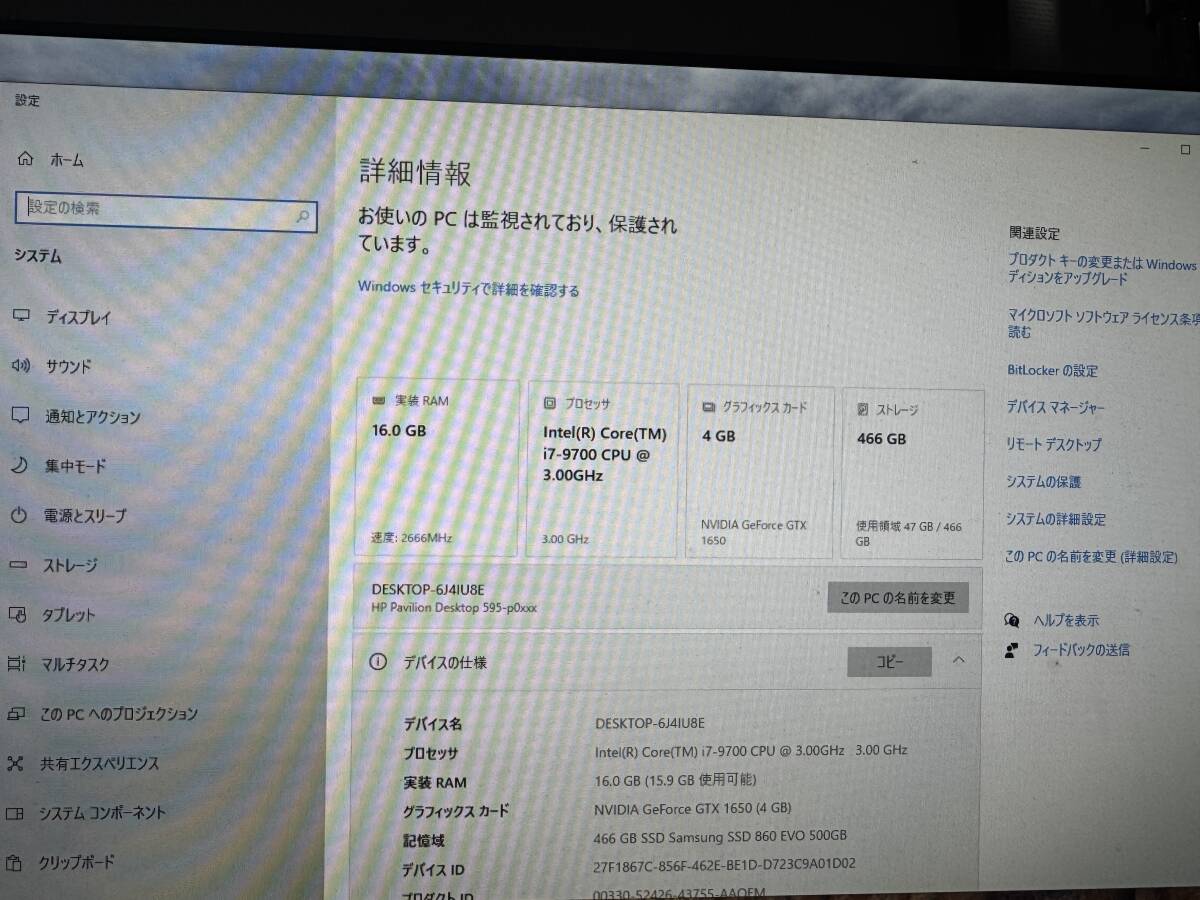Click the Clipboard icon in the sidebar
Viewport: 1200px width, 900px height.
pyautogui.click(x=14, y=861)
